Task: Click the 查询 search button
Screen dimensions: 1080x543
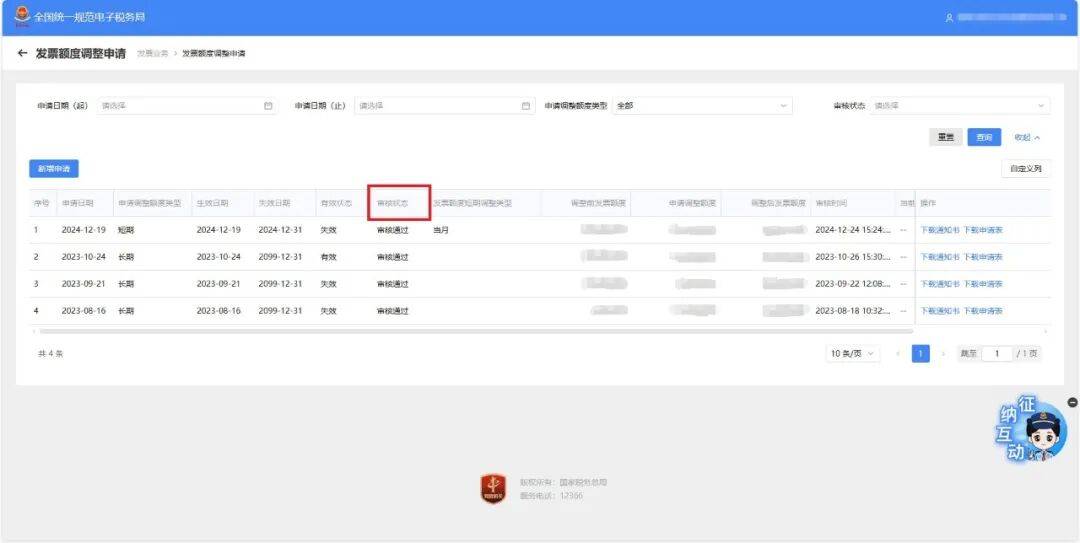Action: point(984,138)
